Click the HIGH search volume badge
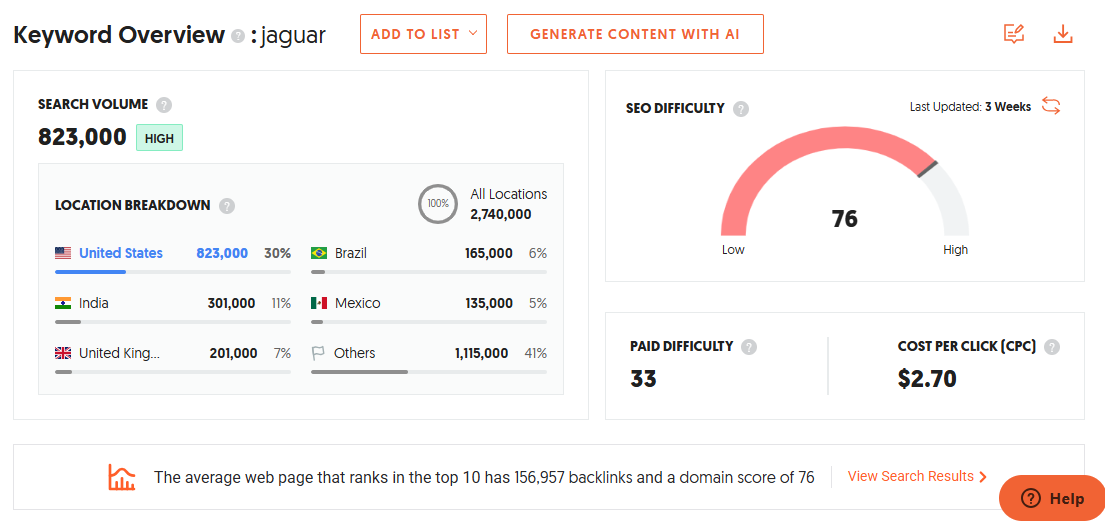 click(159, 139)
